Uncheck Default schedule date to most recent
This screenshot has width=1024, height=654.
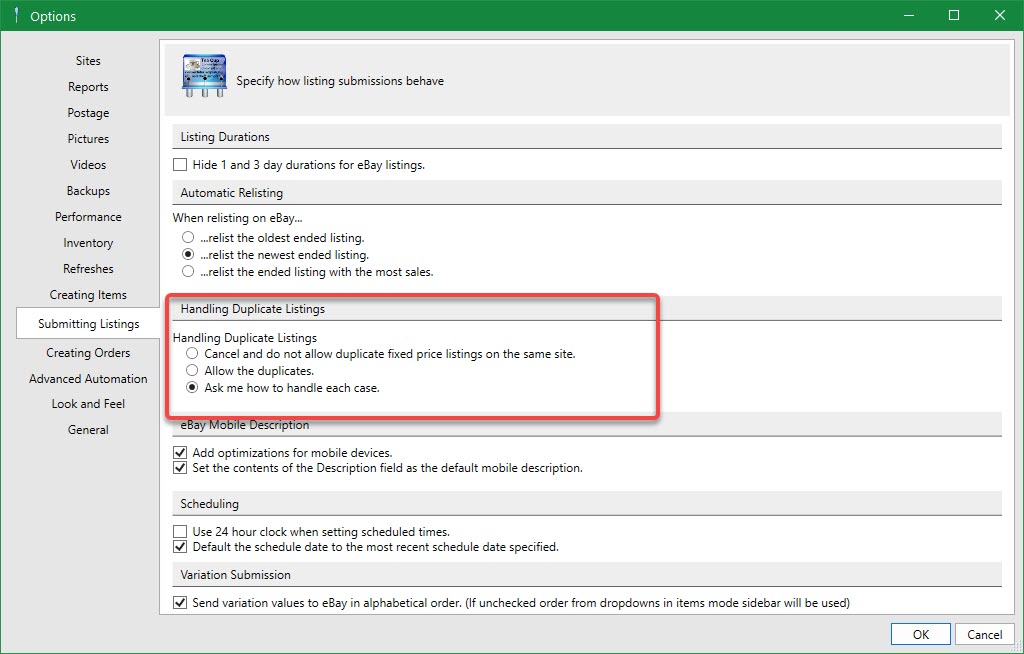coord(180,546)
